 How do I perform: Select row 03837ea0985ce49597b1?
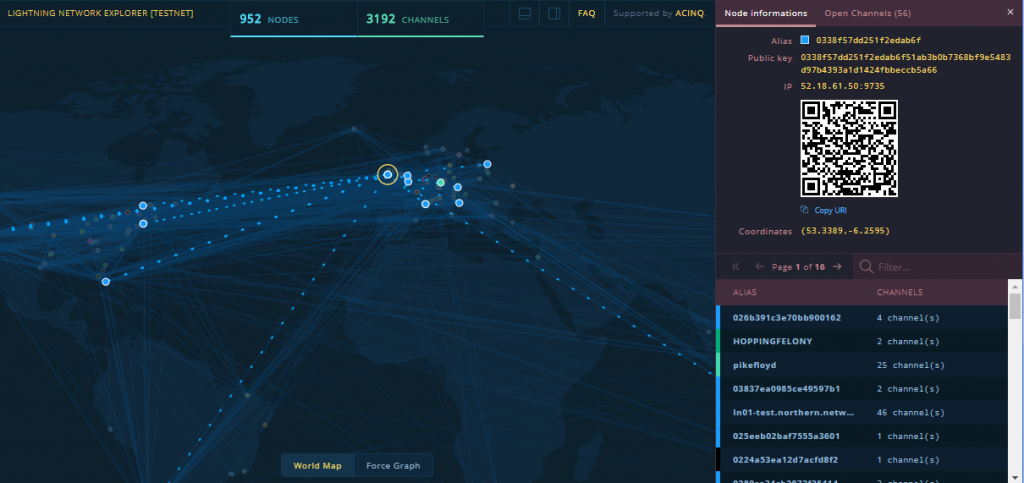[x=862, y=388]
